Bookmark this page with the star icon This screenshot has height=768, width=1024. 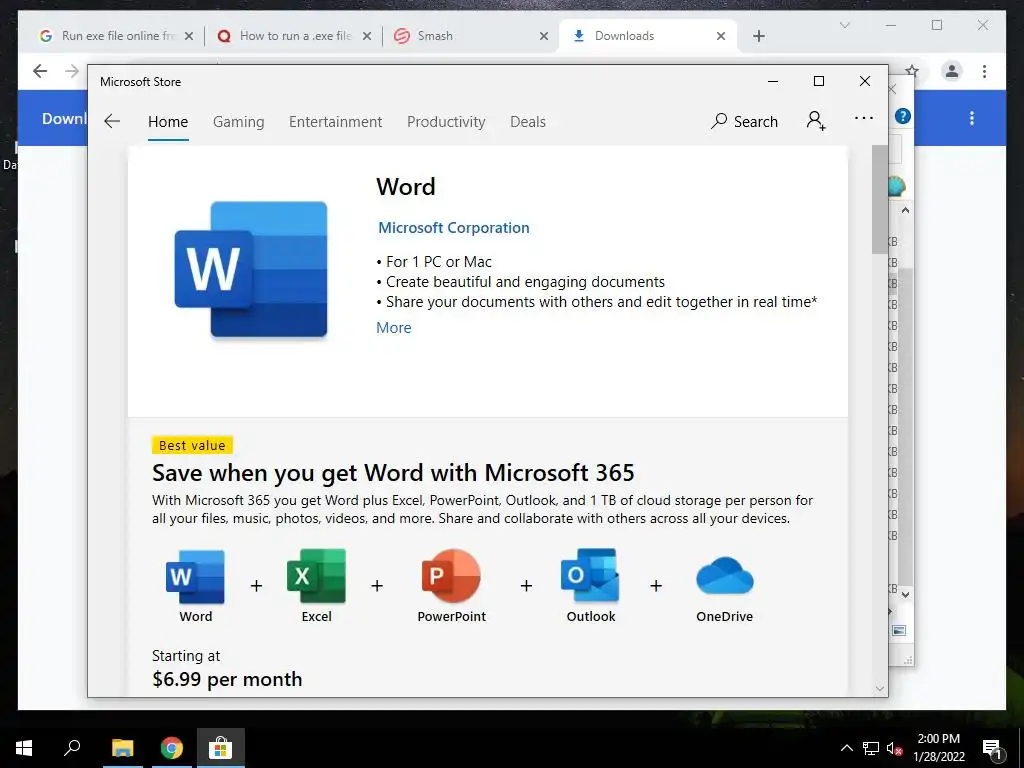912,71
